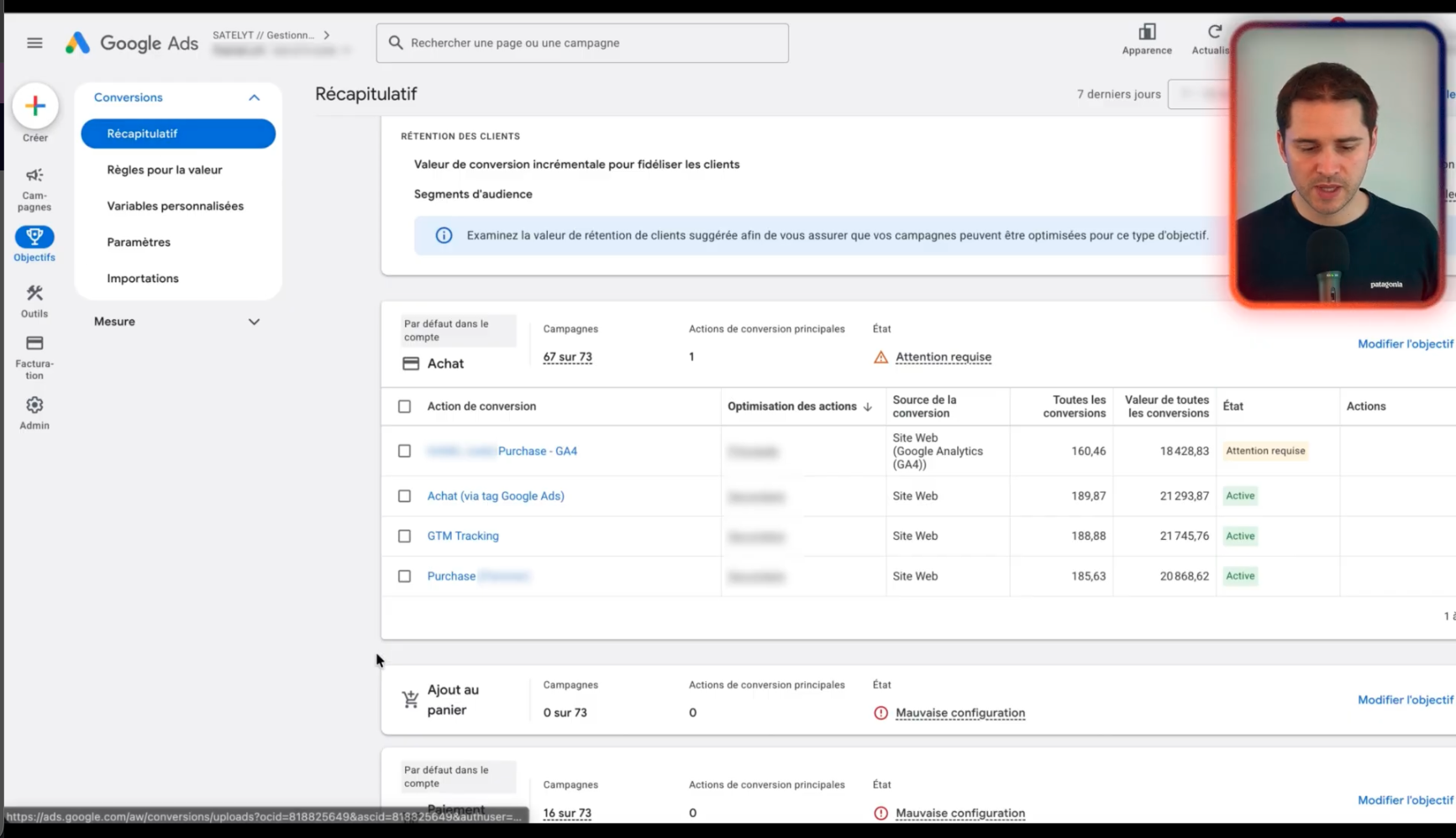The width and height of the screenshot is (1456, 838).
Task: Click Active badge in GTM Tracking row
Action: coord(1240,536)
